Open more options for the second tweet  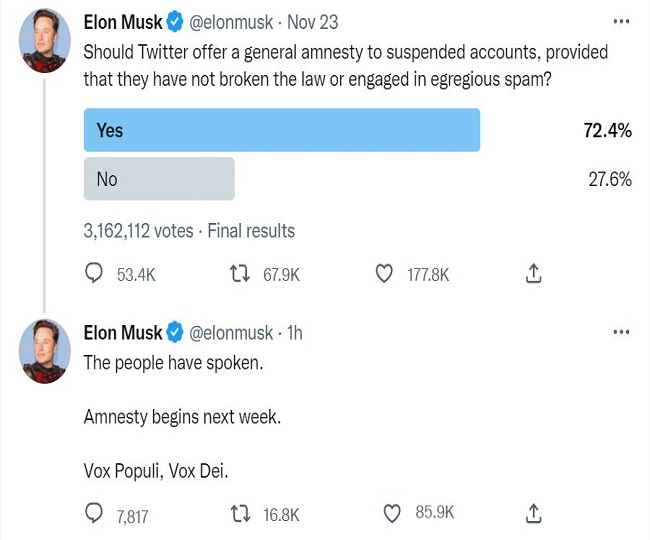tap(620, 332)
